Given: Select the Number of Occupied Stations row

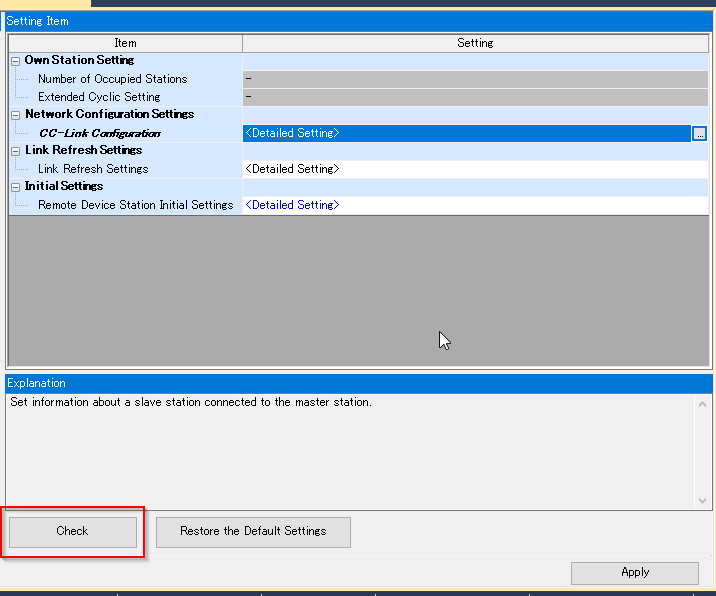Looking at the screenshot, I should (358, 79).
